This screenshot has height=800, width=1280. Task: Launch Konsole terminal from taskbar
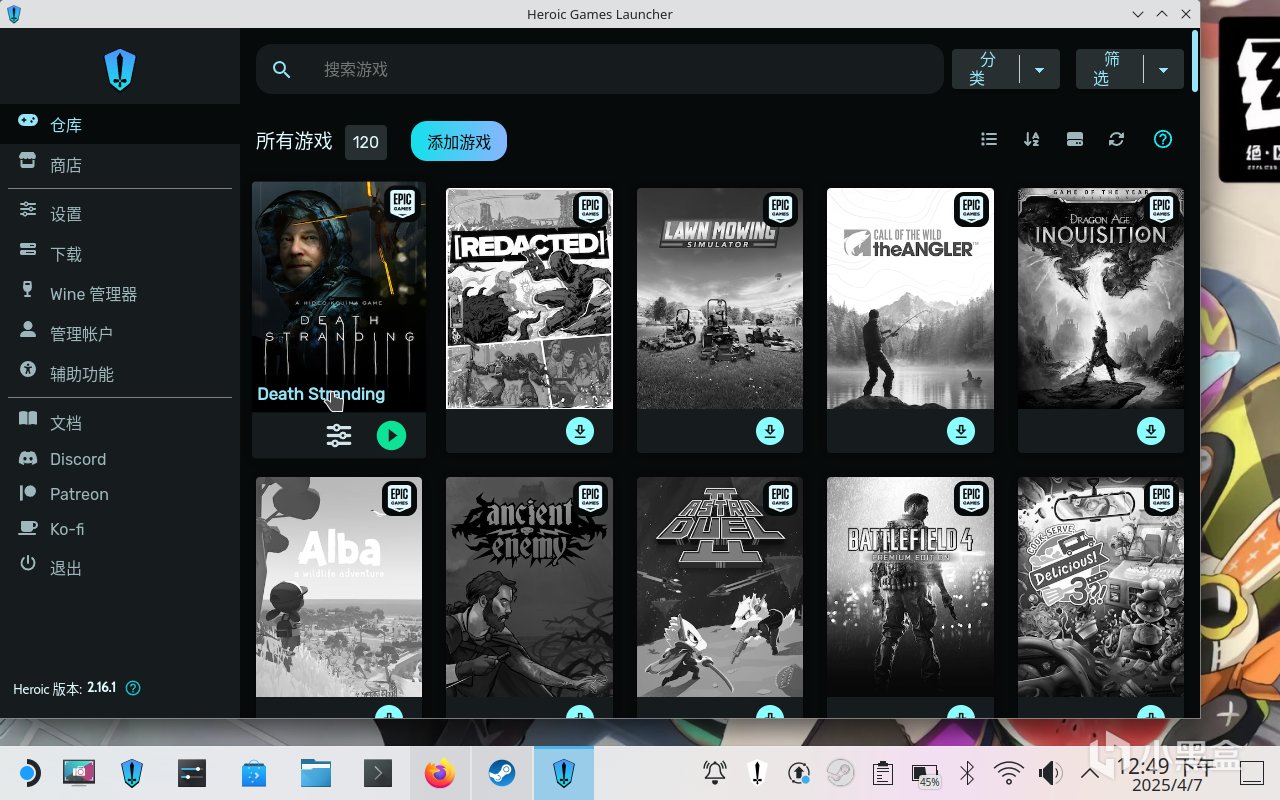(378, 773)
